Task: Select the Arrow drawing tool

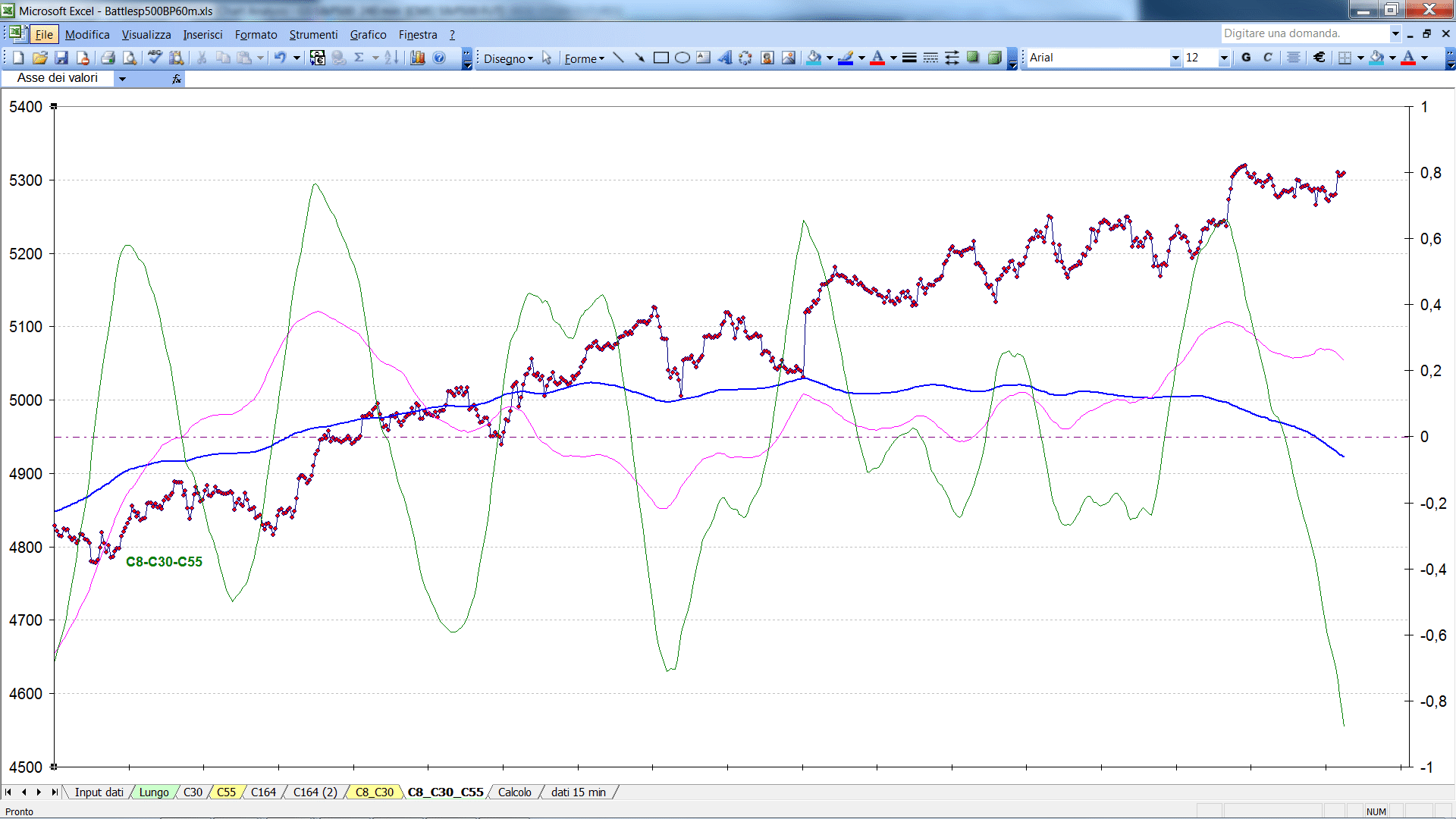Action: point(639,58)
